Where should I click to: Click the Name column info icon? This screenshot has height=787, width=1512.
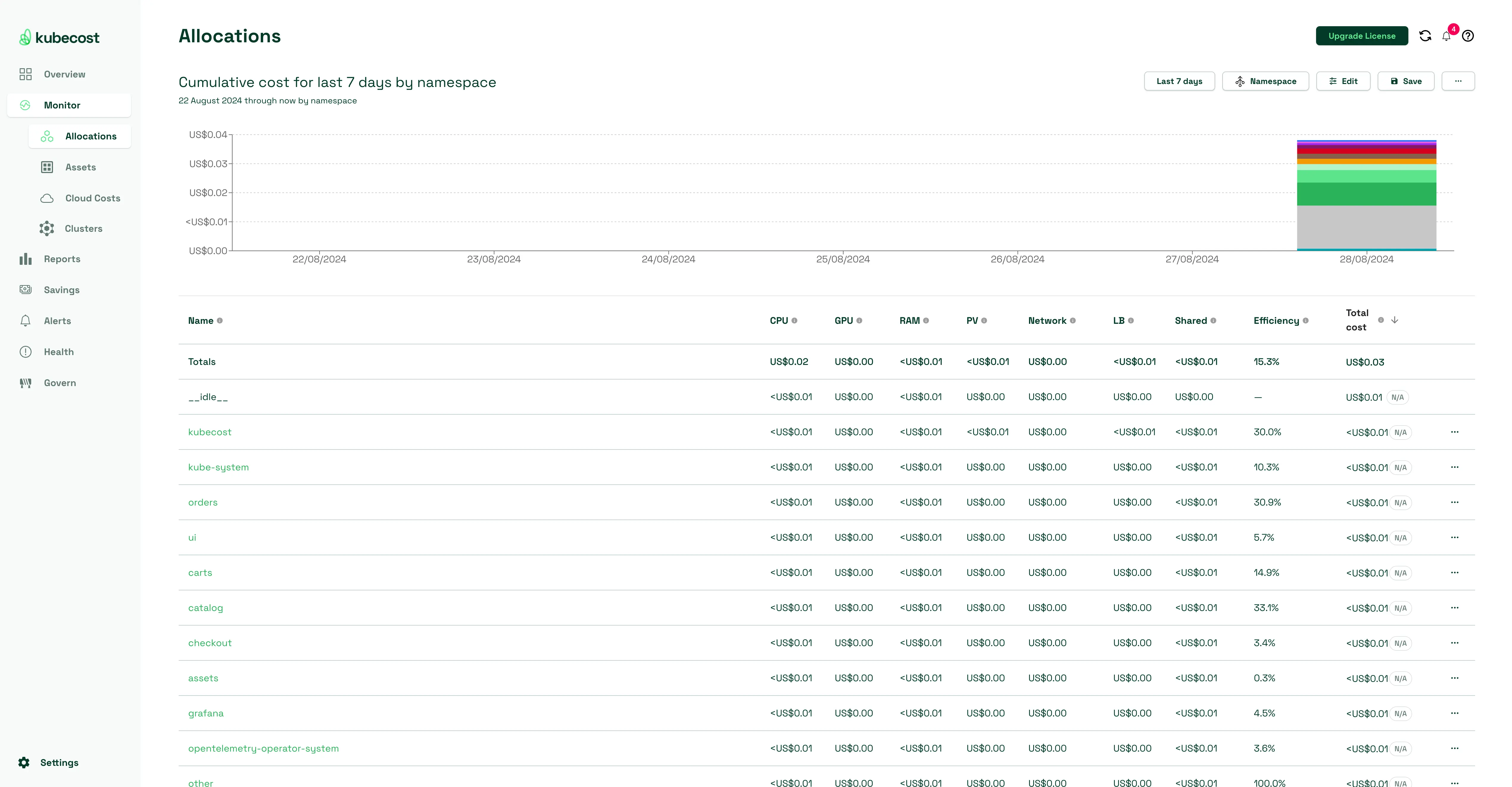(x=220, y=321)
